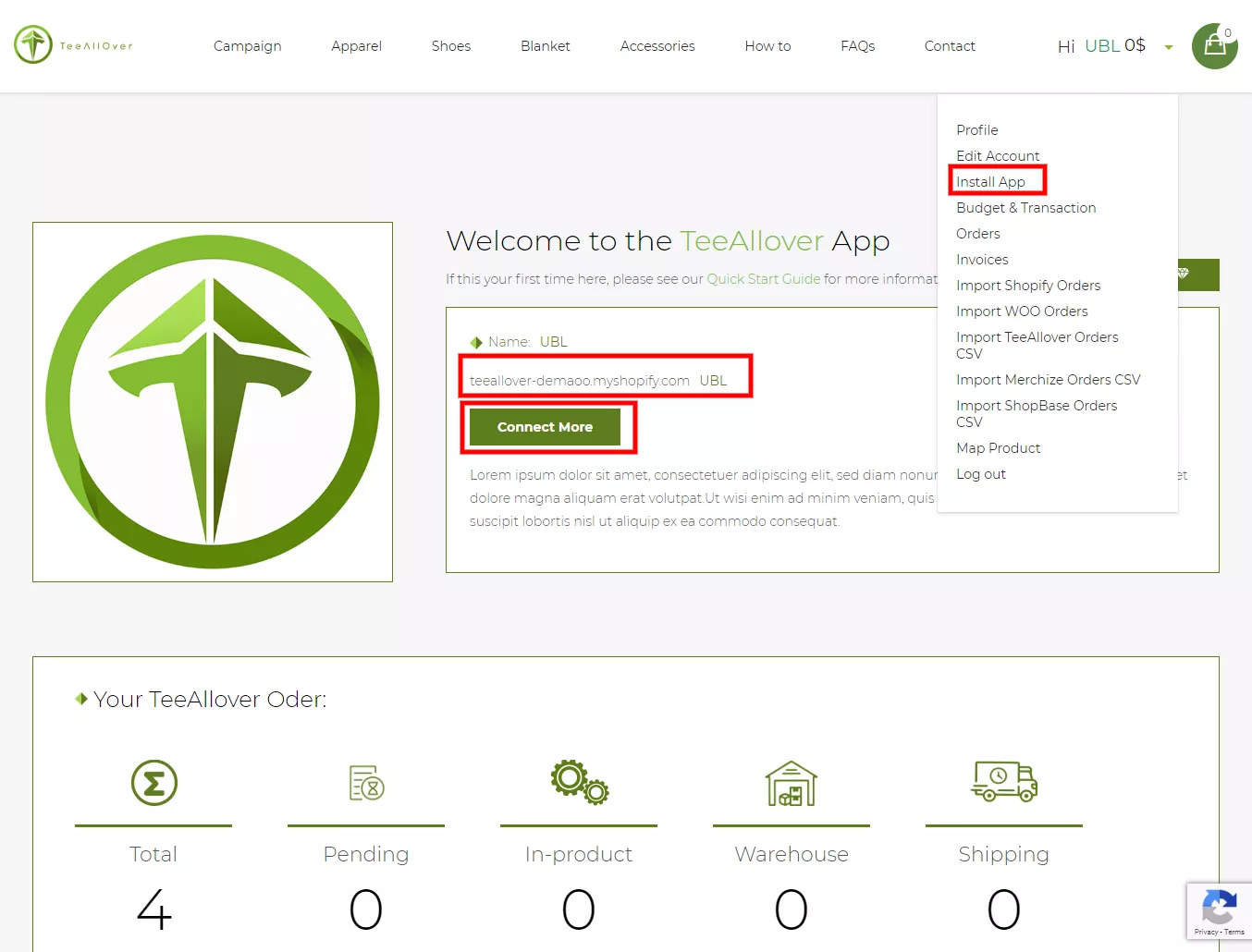Click the Pending orders hourglass icon

pos(366,783)
